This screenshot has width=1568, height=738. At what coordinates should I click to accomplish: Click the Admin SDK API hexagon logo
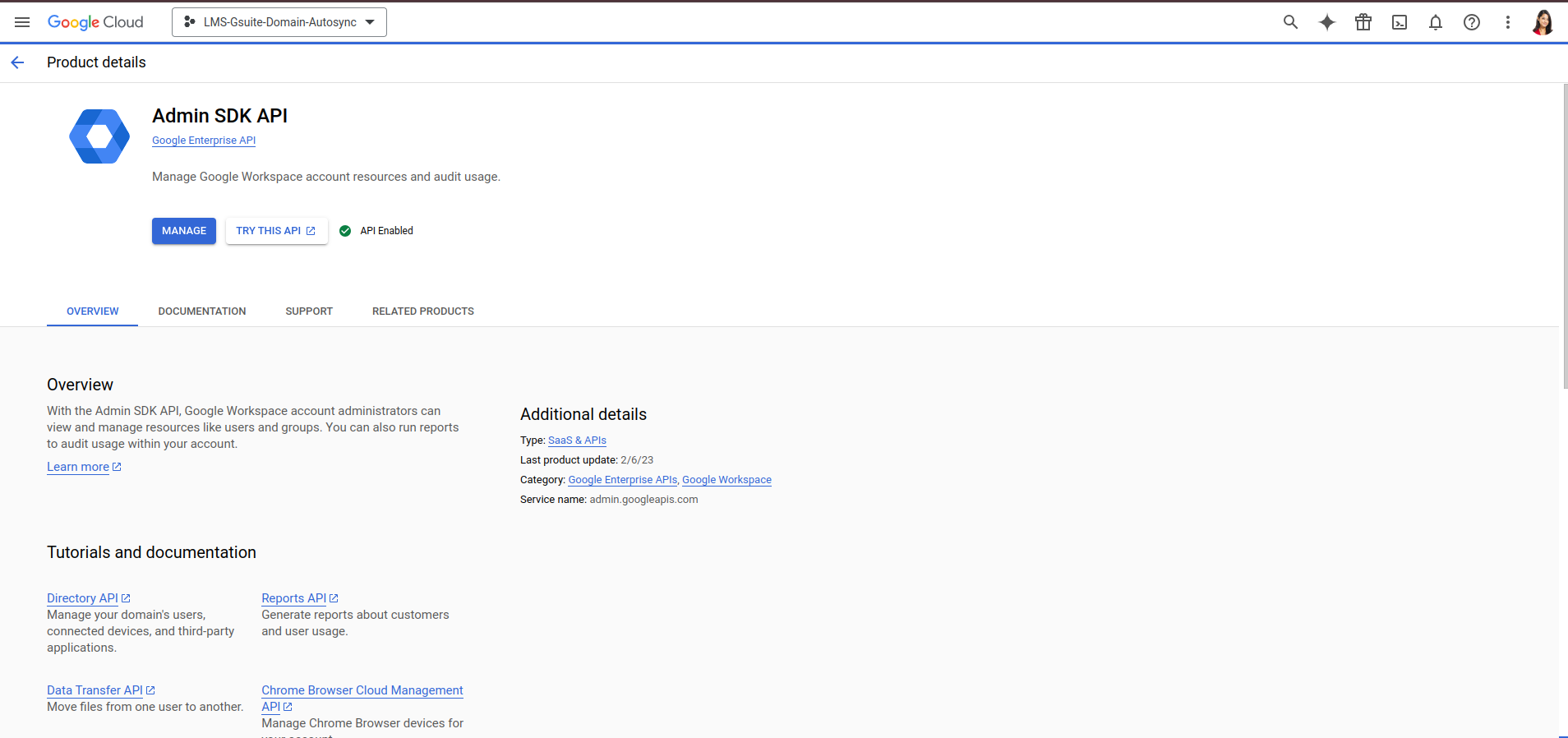click(x=99, y=136)
